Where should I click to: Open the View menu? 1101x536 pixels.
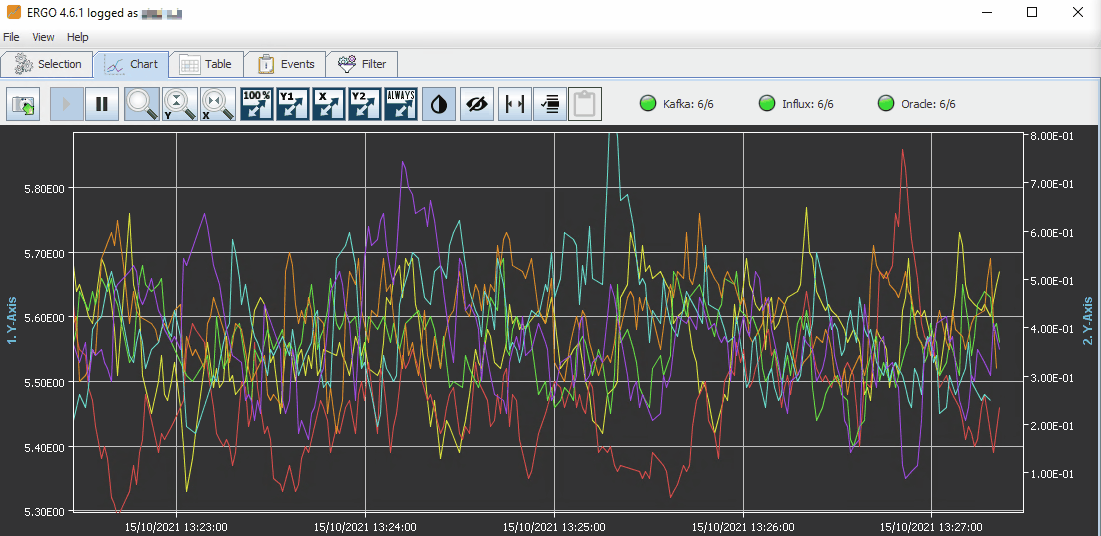(x=43, y=37)
